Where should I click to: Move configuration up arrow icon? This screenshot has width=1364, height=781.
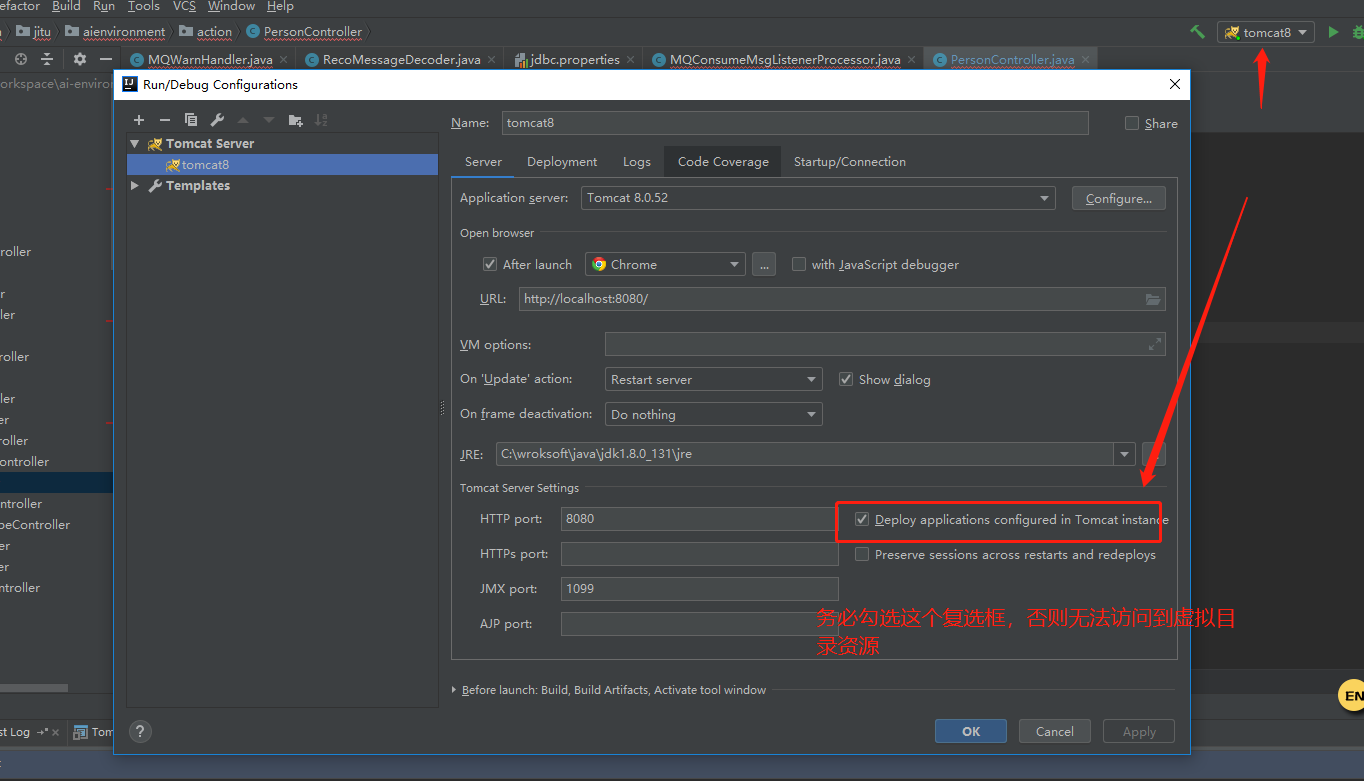pos(243,120)
